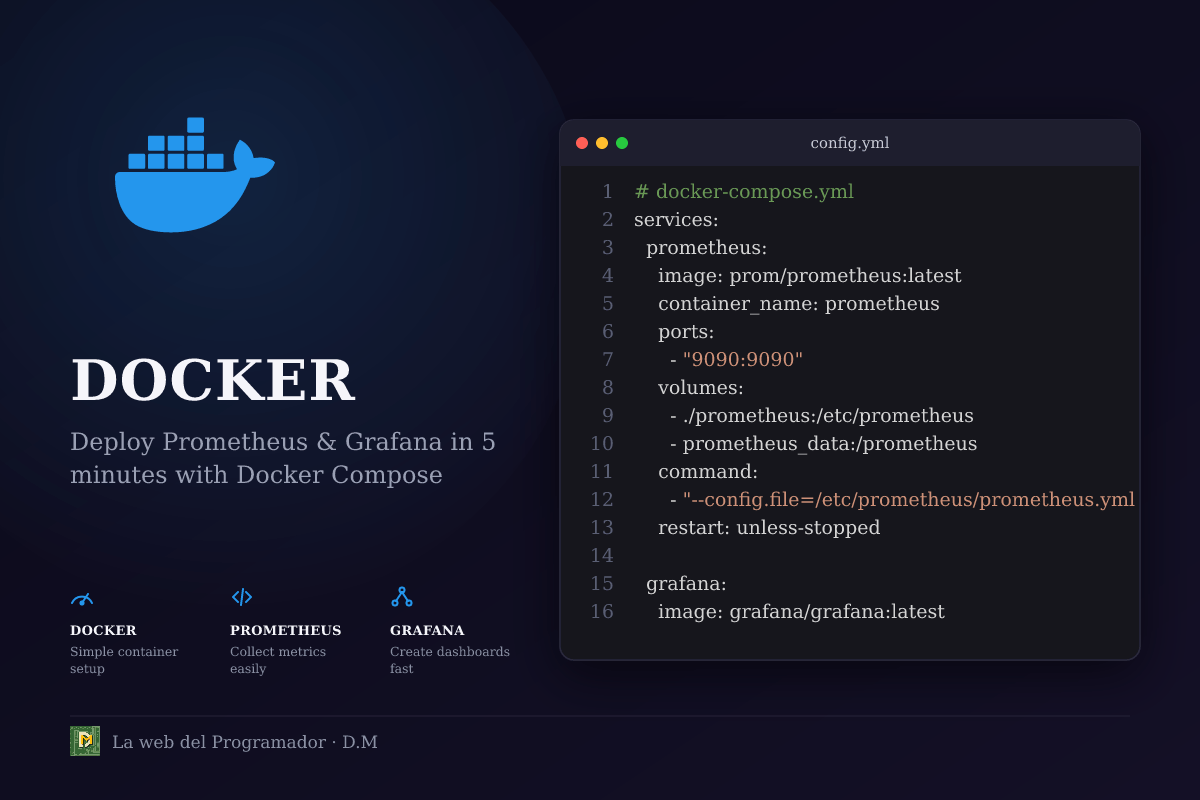The width and height of the screenshot is (1200, 800).
Task: Click the 'command:' code line
Action: 708,472
